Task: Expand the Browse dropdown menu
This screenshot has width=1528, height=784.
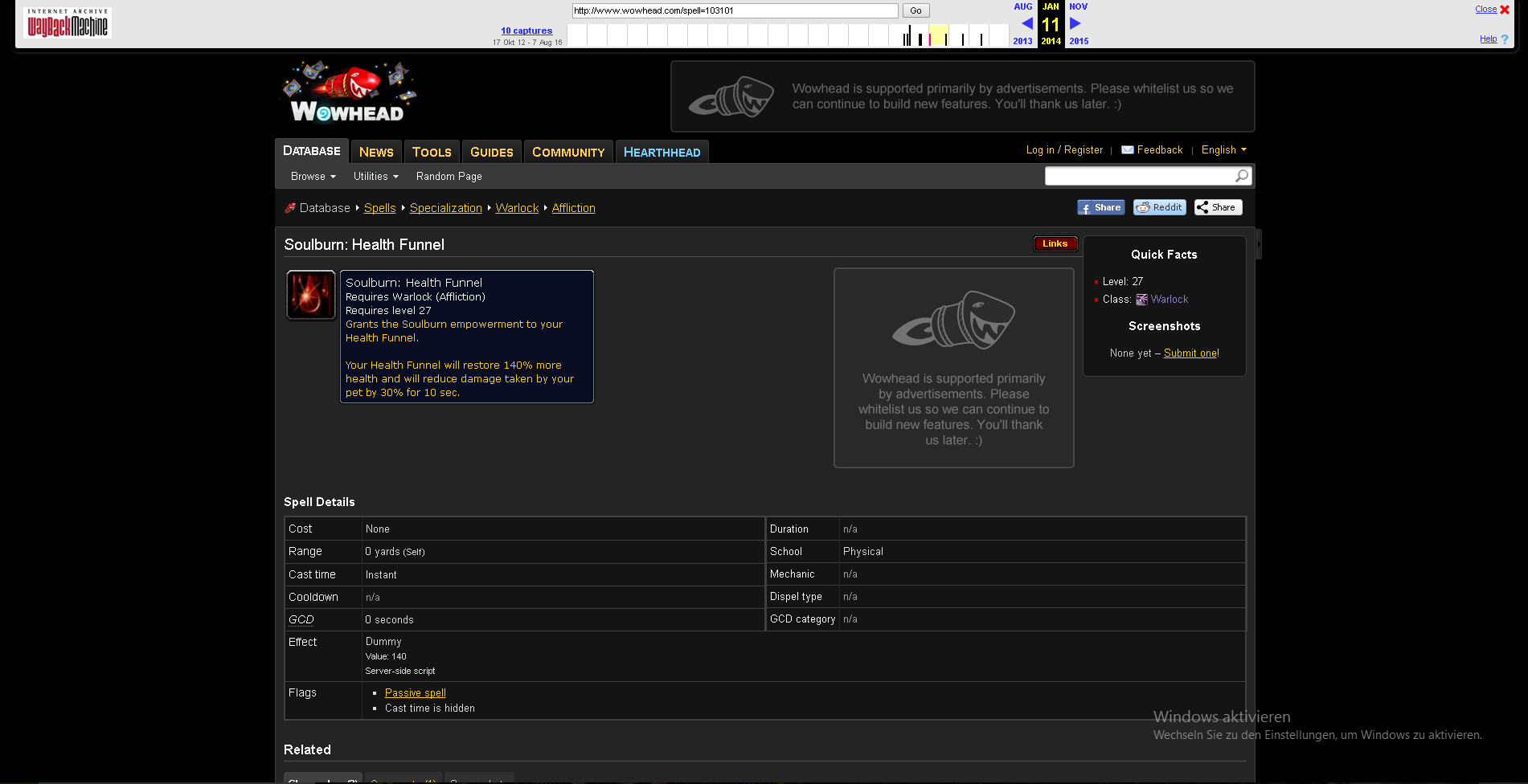Action: pyautogui.click(x=313, y=177)
